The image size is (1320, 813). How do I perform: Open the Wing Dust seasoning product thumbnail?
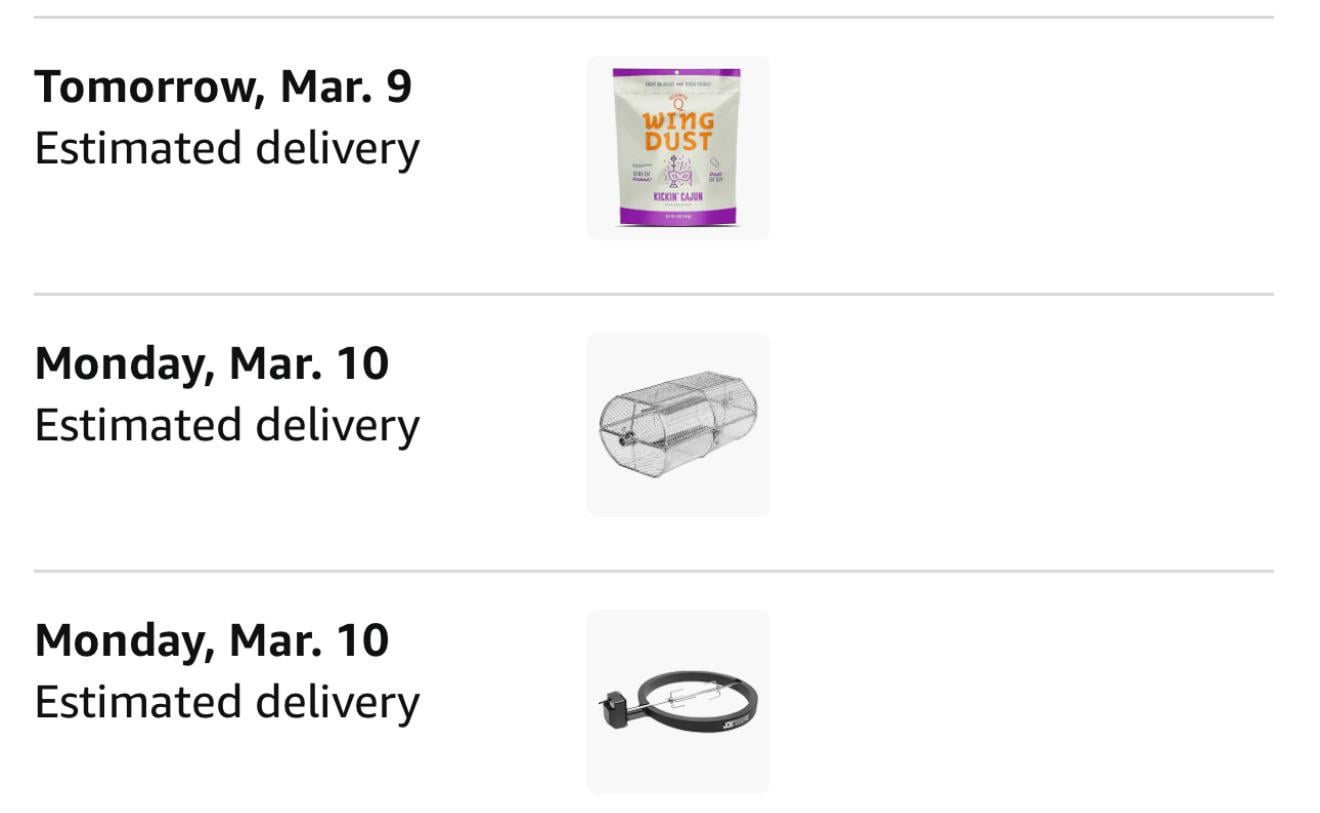click(x=678, y=148)
